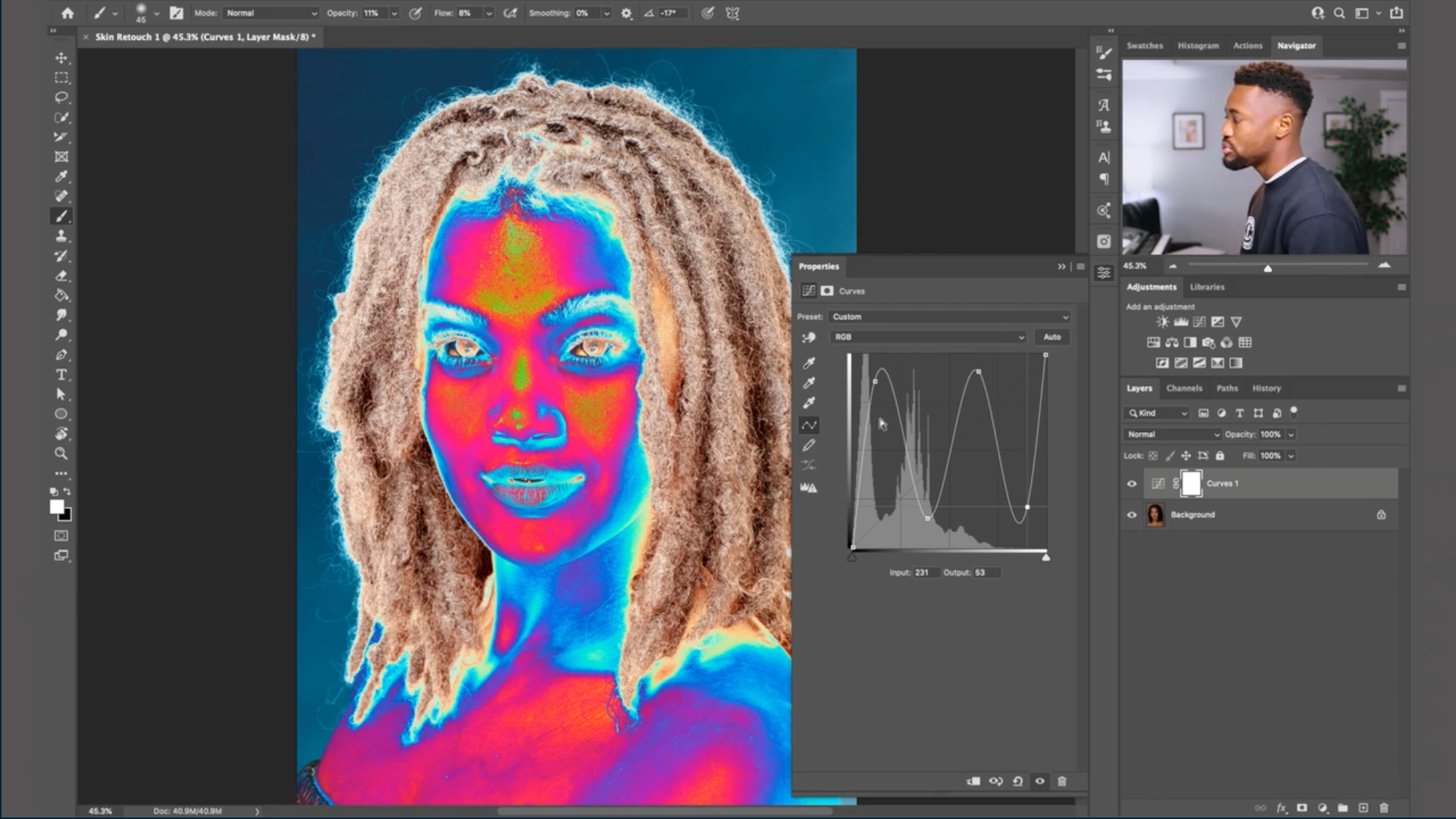Open the layer blend mode dropdown
The width and height of the screenshot is (1456, 819).
click(x=1172, y=434)
